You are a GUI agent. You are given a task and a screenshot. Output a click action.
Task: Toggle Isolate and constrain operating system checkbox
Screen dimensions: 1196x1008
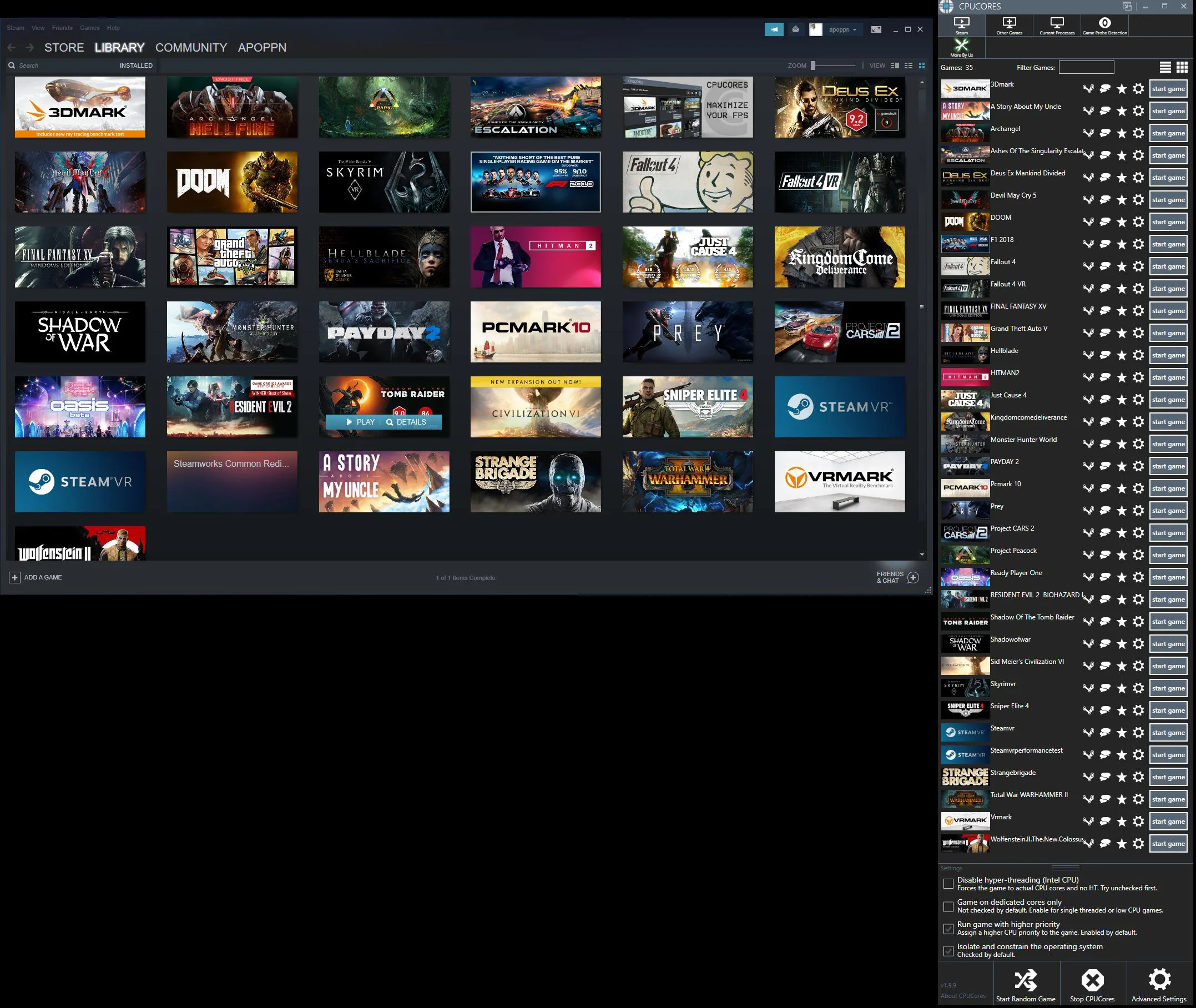click(948, 951)
